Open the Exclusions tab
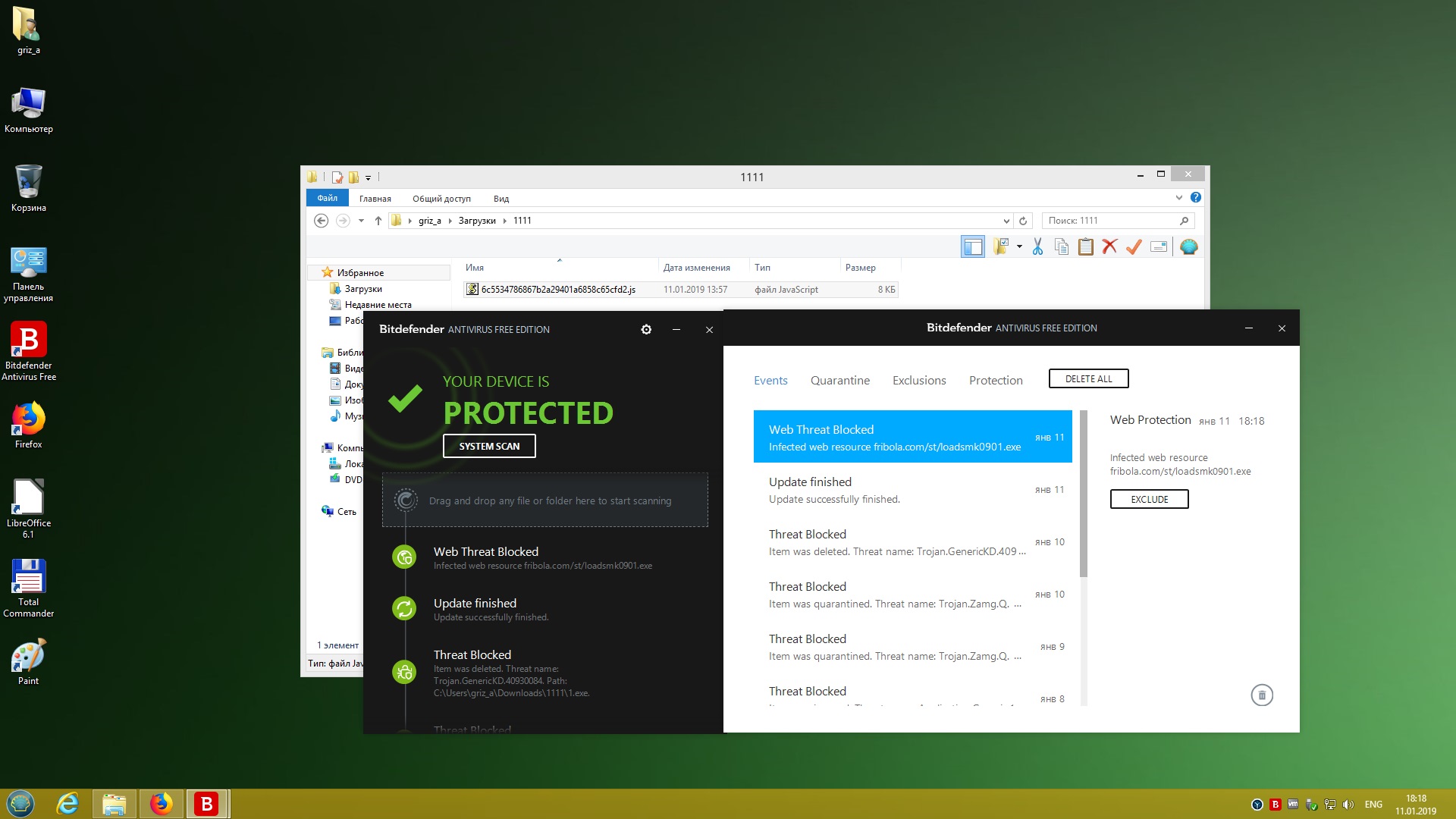Image resolution: width=1456 pixels, height=819 pixels. coord(919,381)
